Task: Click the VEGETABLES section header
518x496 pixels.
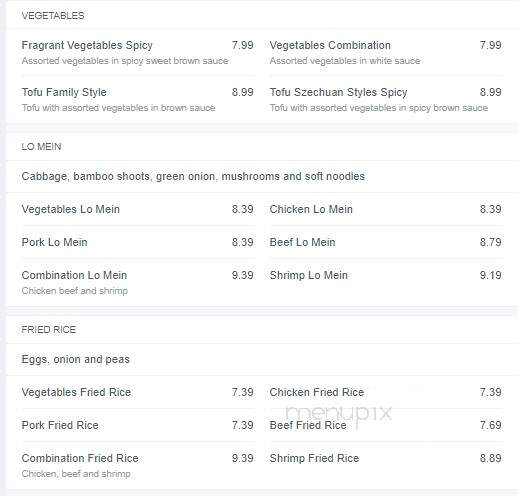Action: click(53, 16)
